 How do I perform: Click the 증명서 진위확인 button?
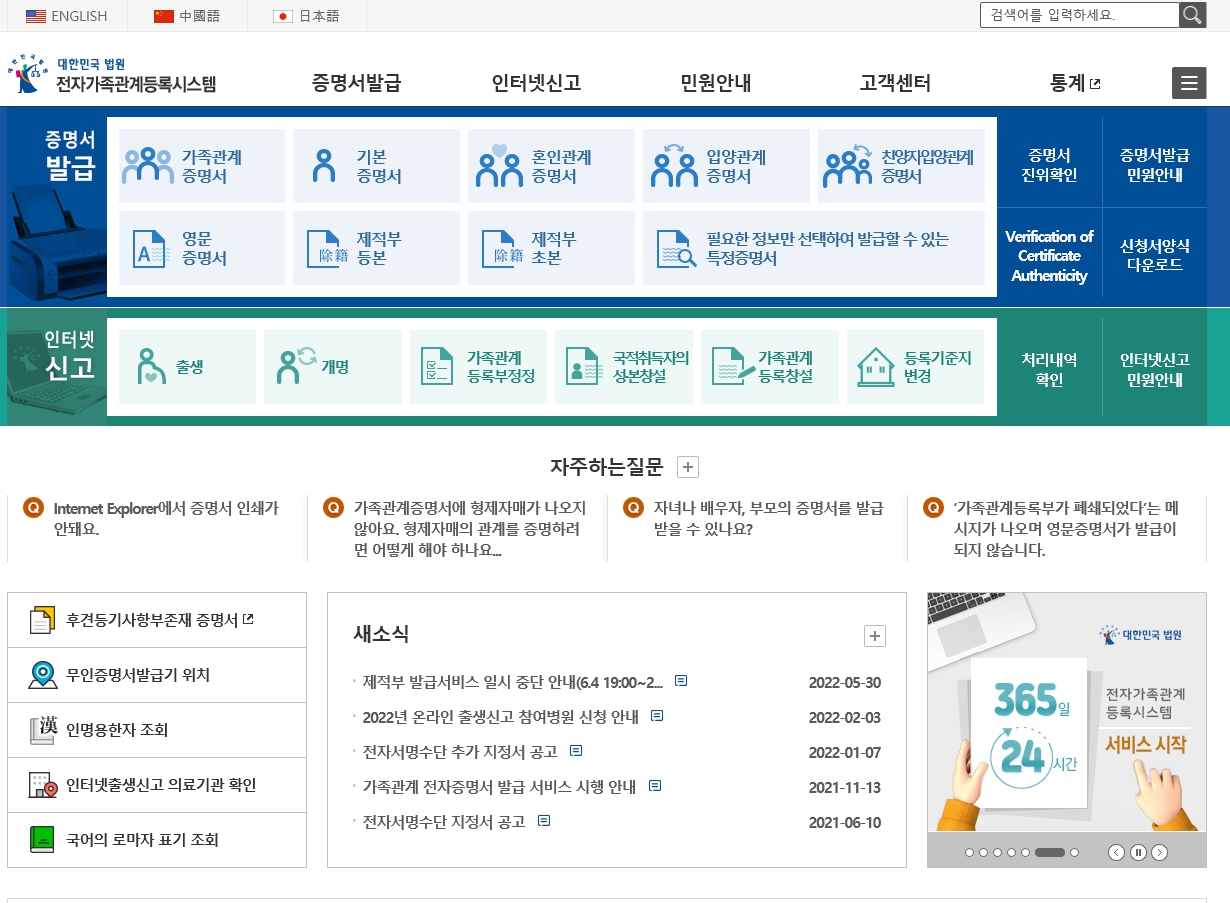pos(1049,166)
